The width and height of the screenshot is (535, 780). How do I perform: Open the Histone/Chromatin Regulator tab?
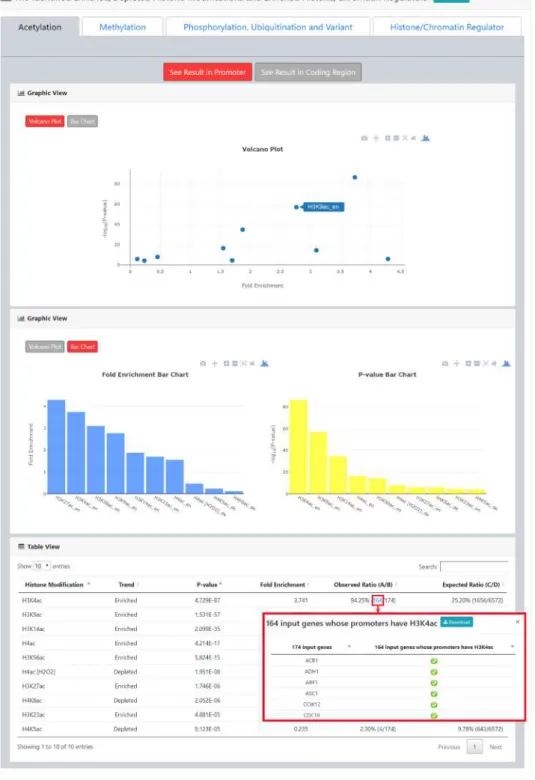(447, 27)
